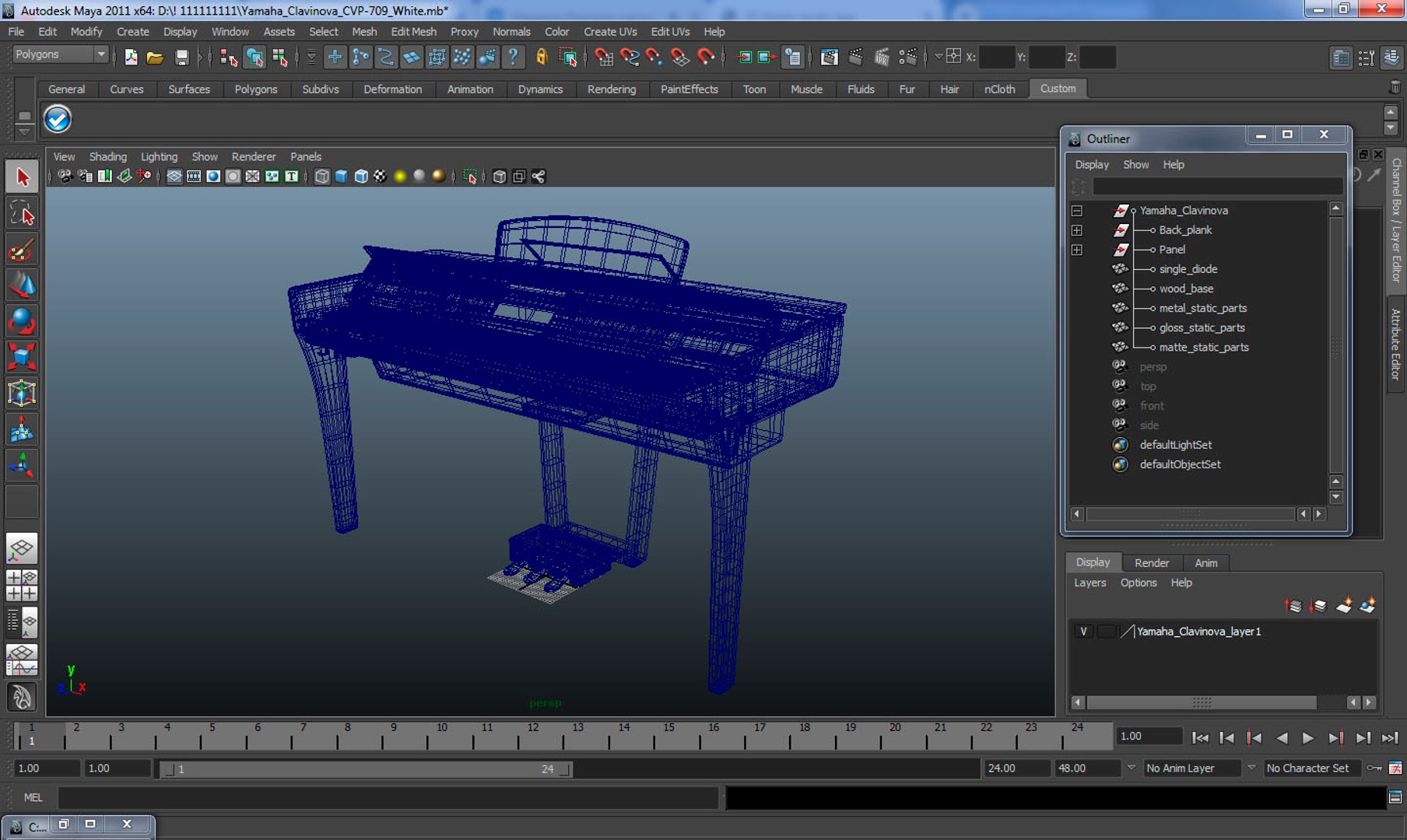This screenshot has height=840, width=1407.
Task: Expand the Panel node in Outliner
Action: (x=1077, y=250)
